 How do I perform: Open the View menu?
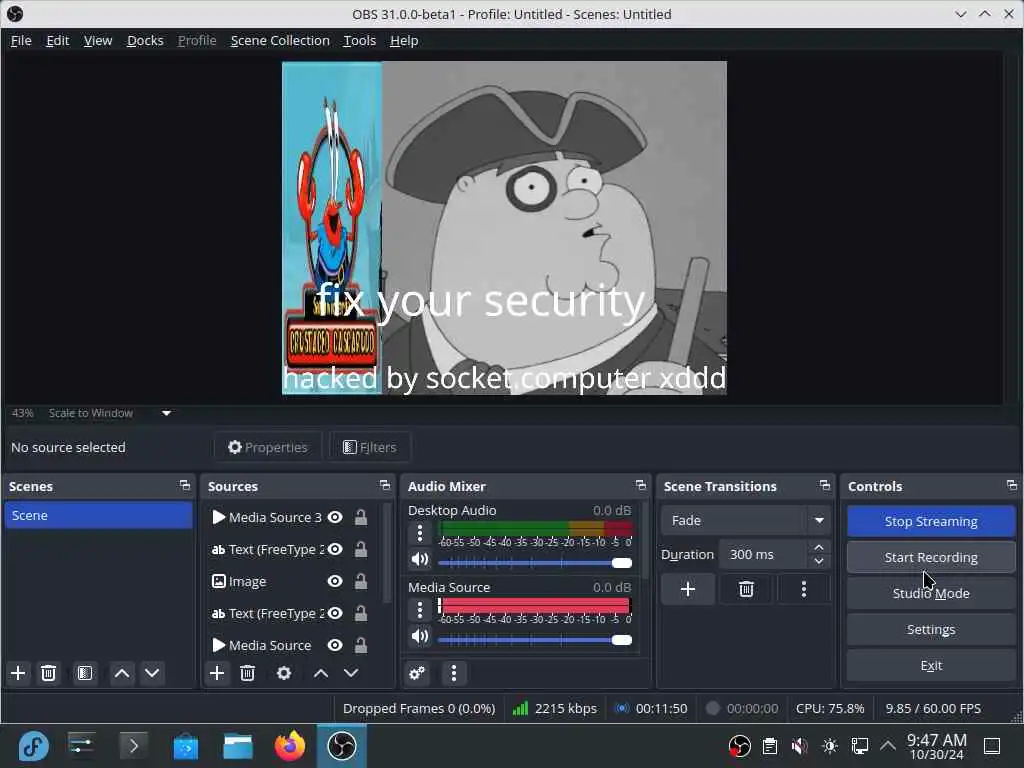(x=98, y=40)
